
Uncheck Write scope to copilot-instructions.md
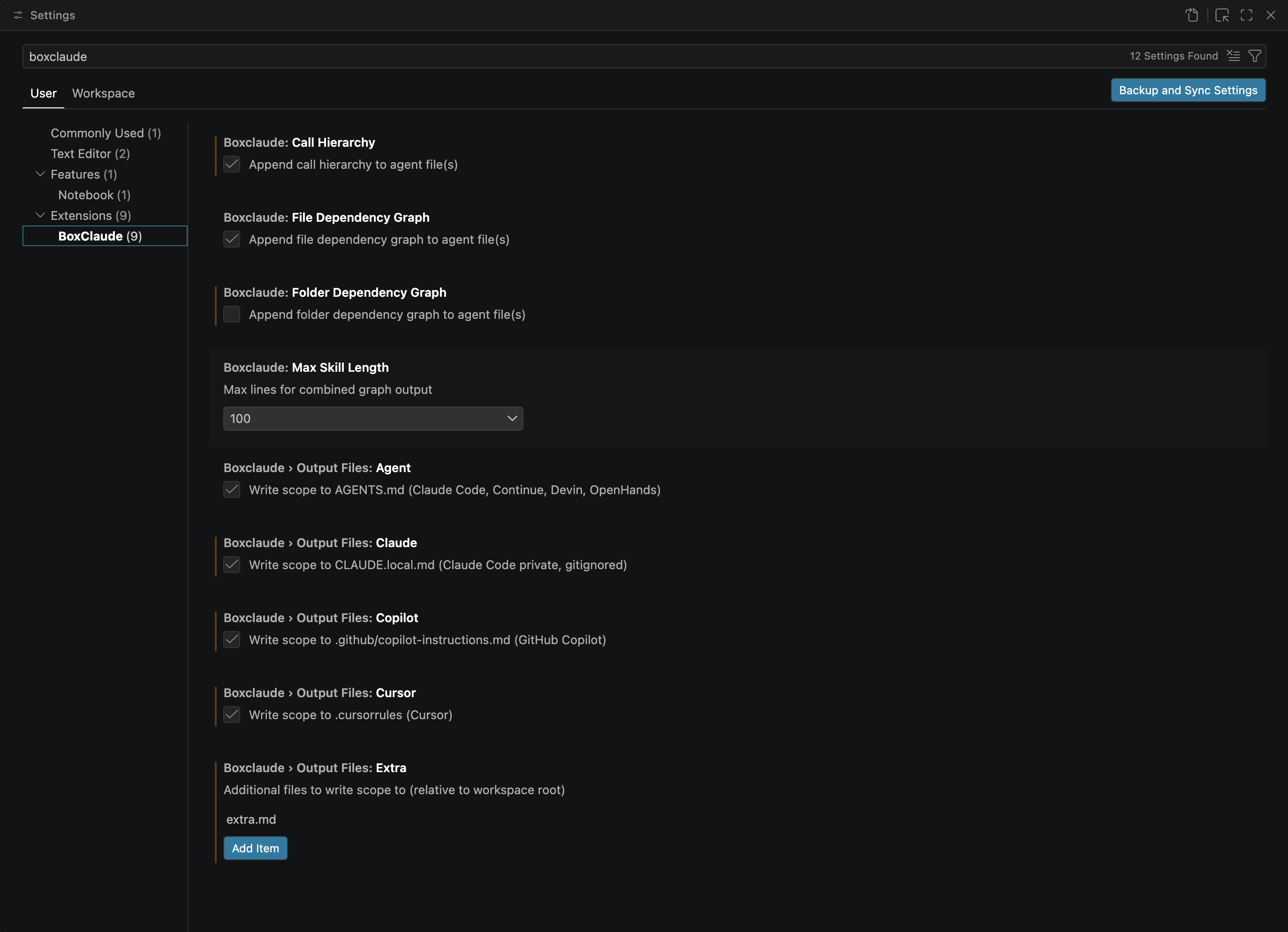click(232, 639)
